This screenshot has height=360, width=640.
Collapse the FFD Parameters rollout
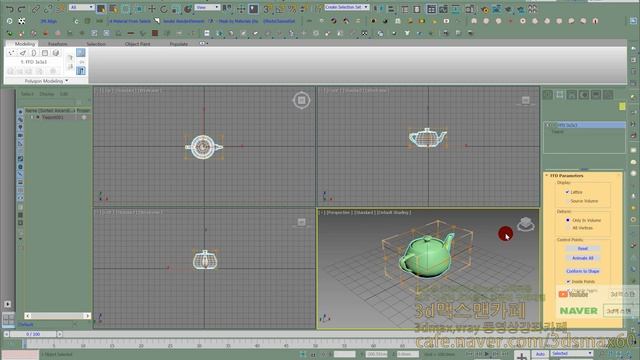coord(547,176)
